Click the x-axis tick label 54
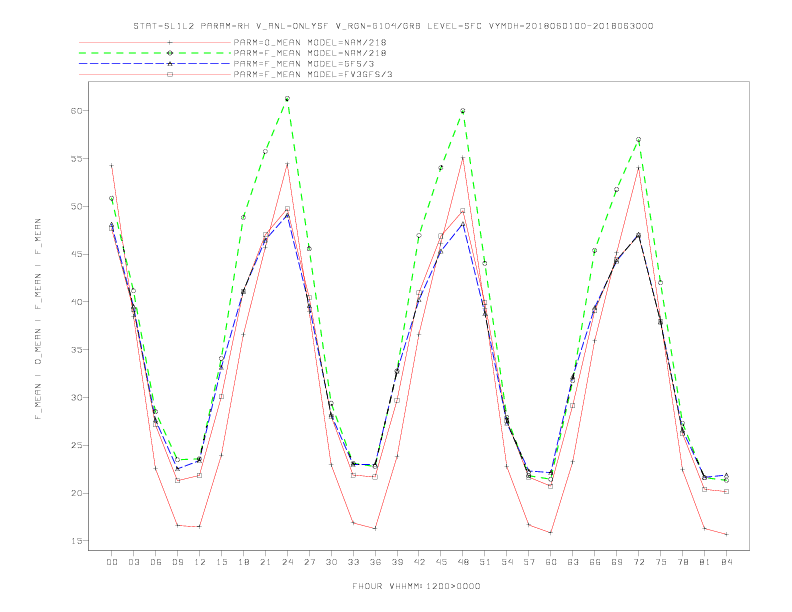This screenshot has height=612, width=792. click(x=507, y=562)
